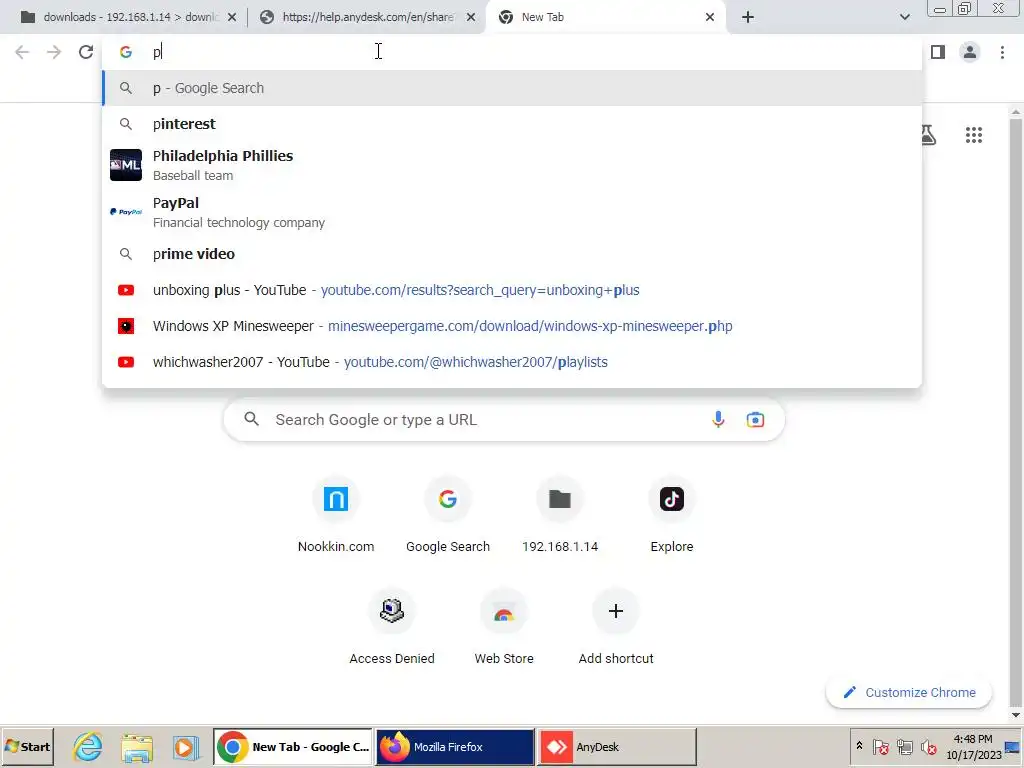Click the Action Center flag tray icon
Screen dimensions: 1024x768
click(880, 747)
